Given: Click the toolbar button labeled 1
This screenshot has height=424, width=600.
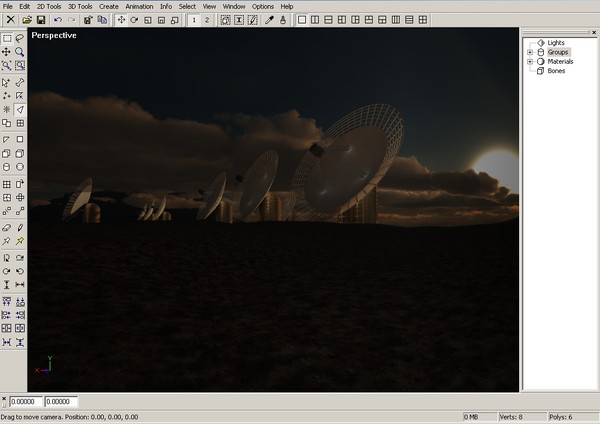Looking at the screenshot, I should click(x=194, y=20).
